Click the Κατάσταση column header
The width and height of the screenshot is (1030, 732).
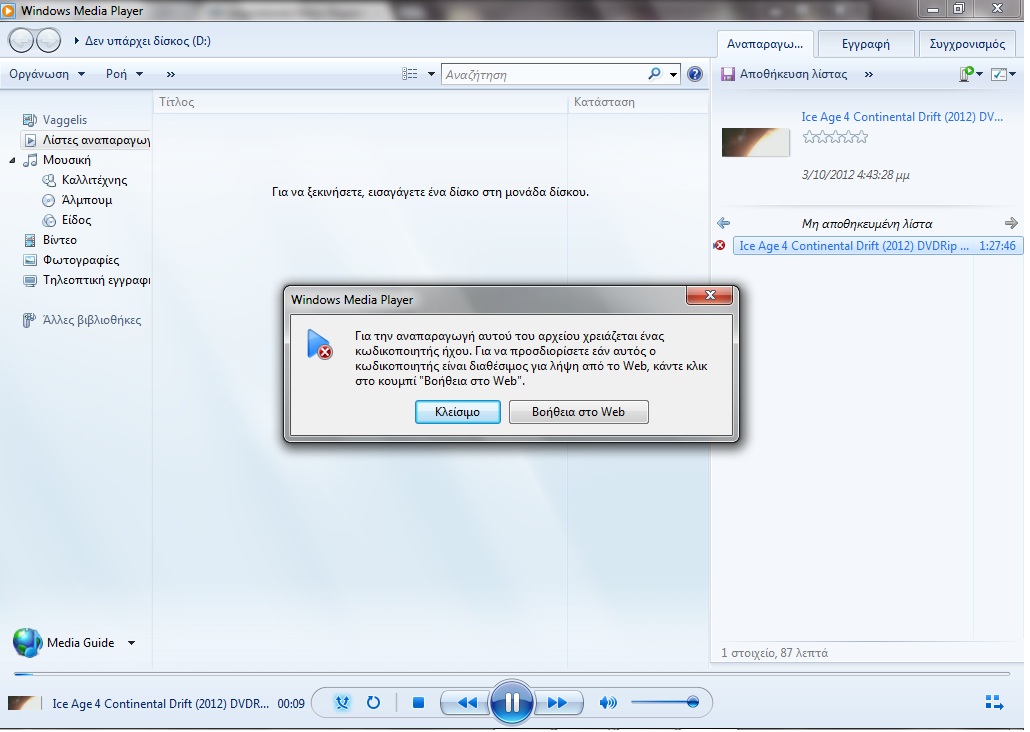[x=638, y=102]
